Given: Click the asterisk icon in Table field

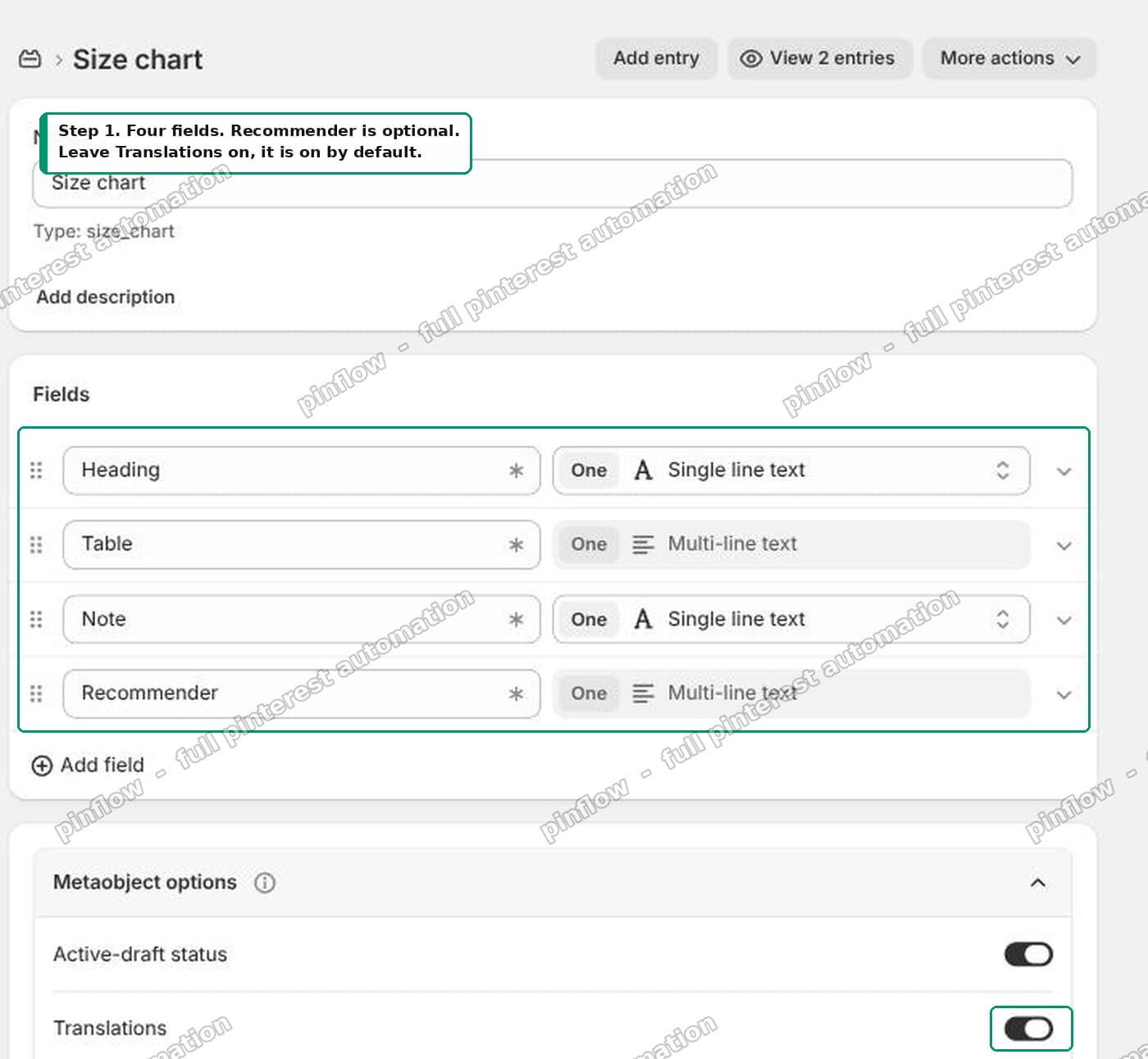Looking at the screenshot, I should pos(516,544).
